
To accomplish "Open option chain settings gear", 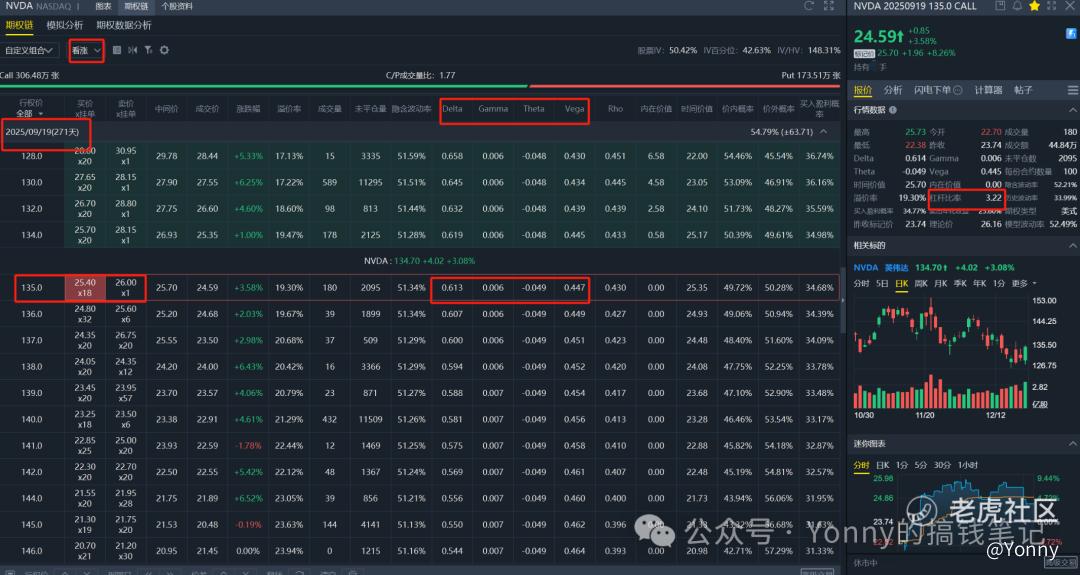I will 164,50.
